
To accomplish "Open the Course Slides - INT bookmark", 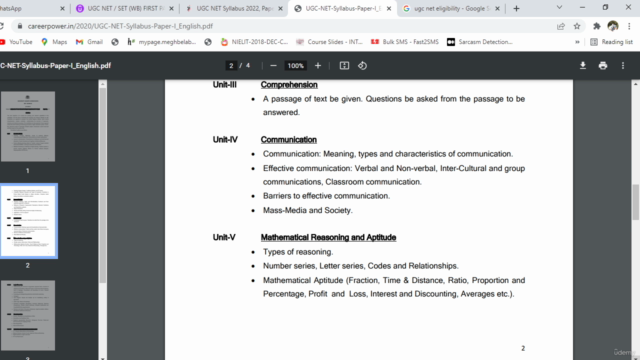I will 329,42.
